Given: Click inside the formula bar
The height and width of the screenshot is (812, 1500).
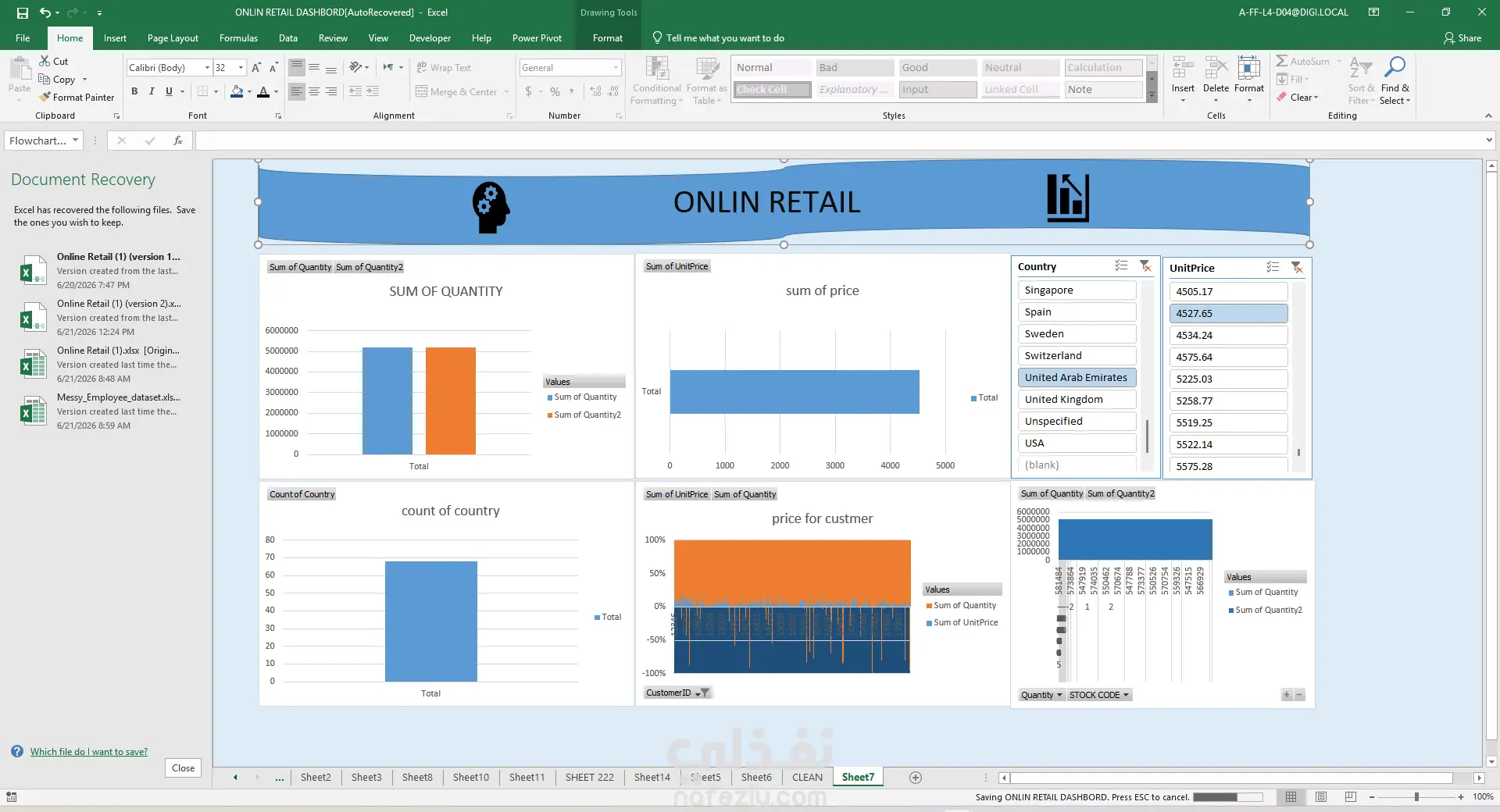Looking at the screenshot, I should (840, 141).
